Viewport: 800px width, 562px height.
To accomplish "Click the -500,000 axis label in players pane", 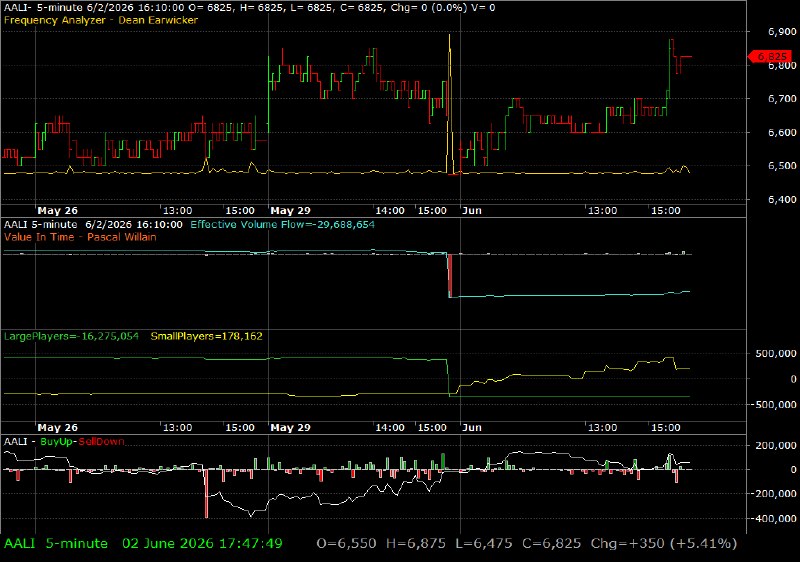I will [774, 405].
